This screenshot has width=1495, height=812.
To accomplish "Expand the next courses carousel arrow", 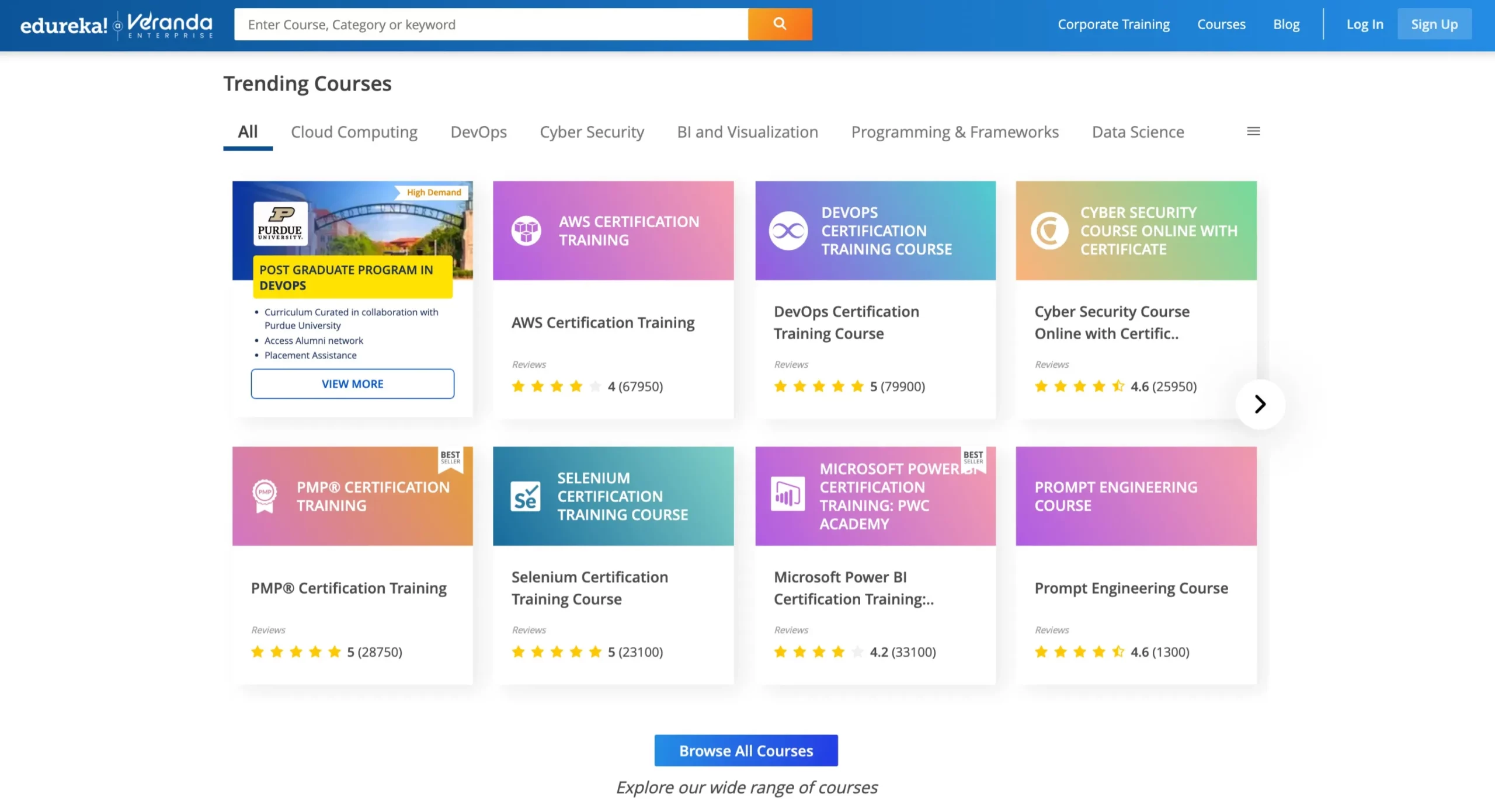I will (x=1258, y=404).
